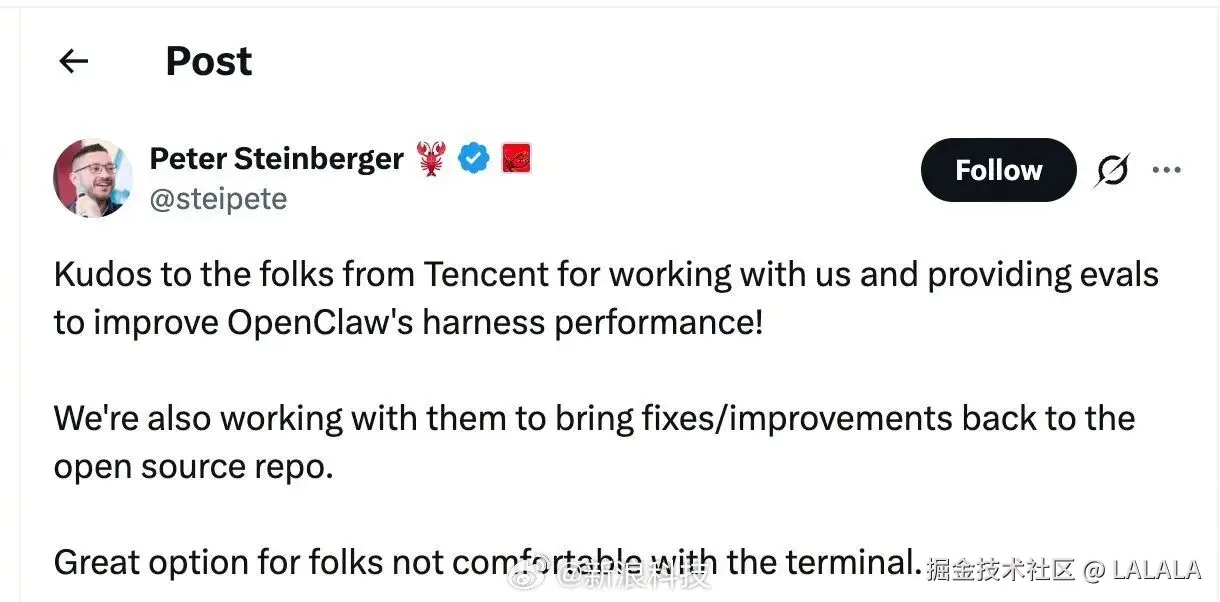Click the blue verified checkmark badge
This screenshot has width=1220, height=602.
(x=474, y=158)
